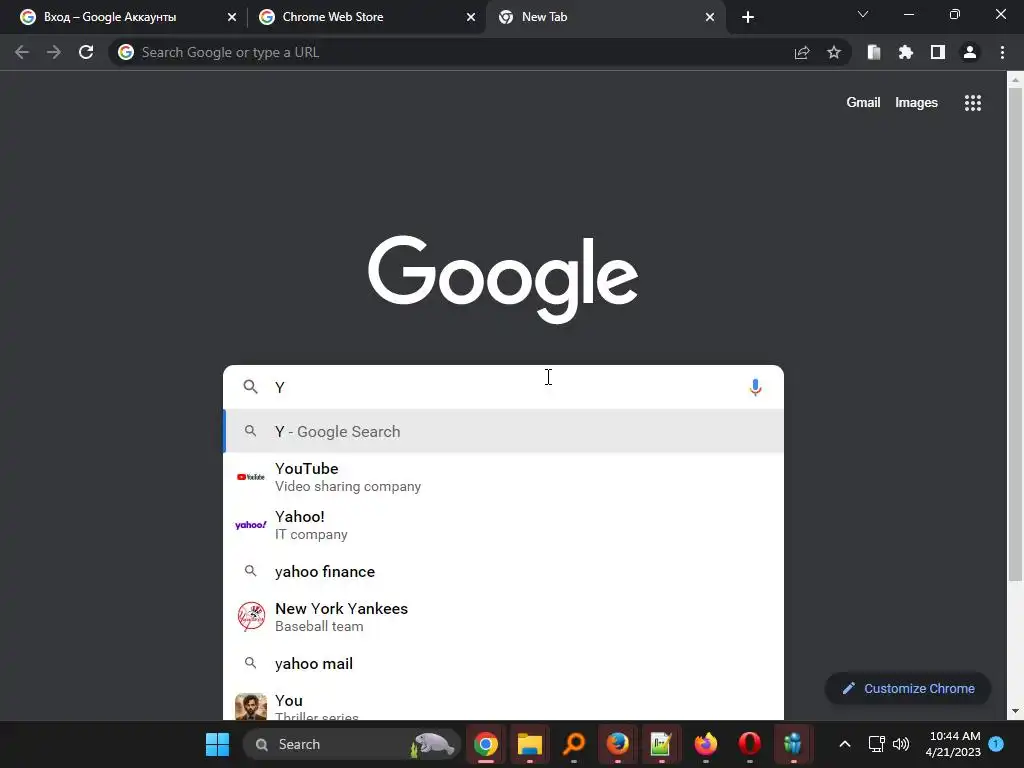Open the Windows Start menu
Viewport: 1024px width, 768px height.
pyautogui.click(x=217, y=744)
